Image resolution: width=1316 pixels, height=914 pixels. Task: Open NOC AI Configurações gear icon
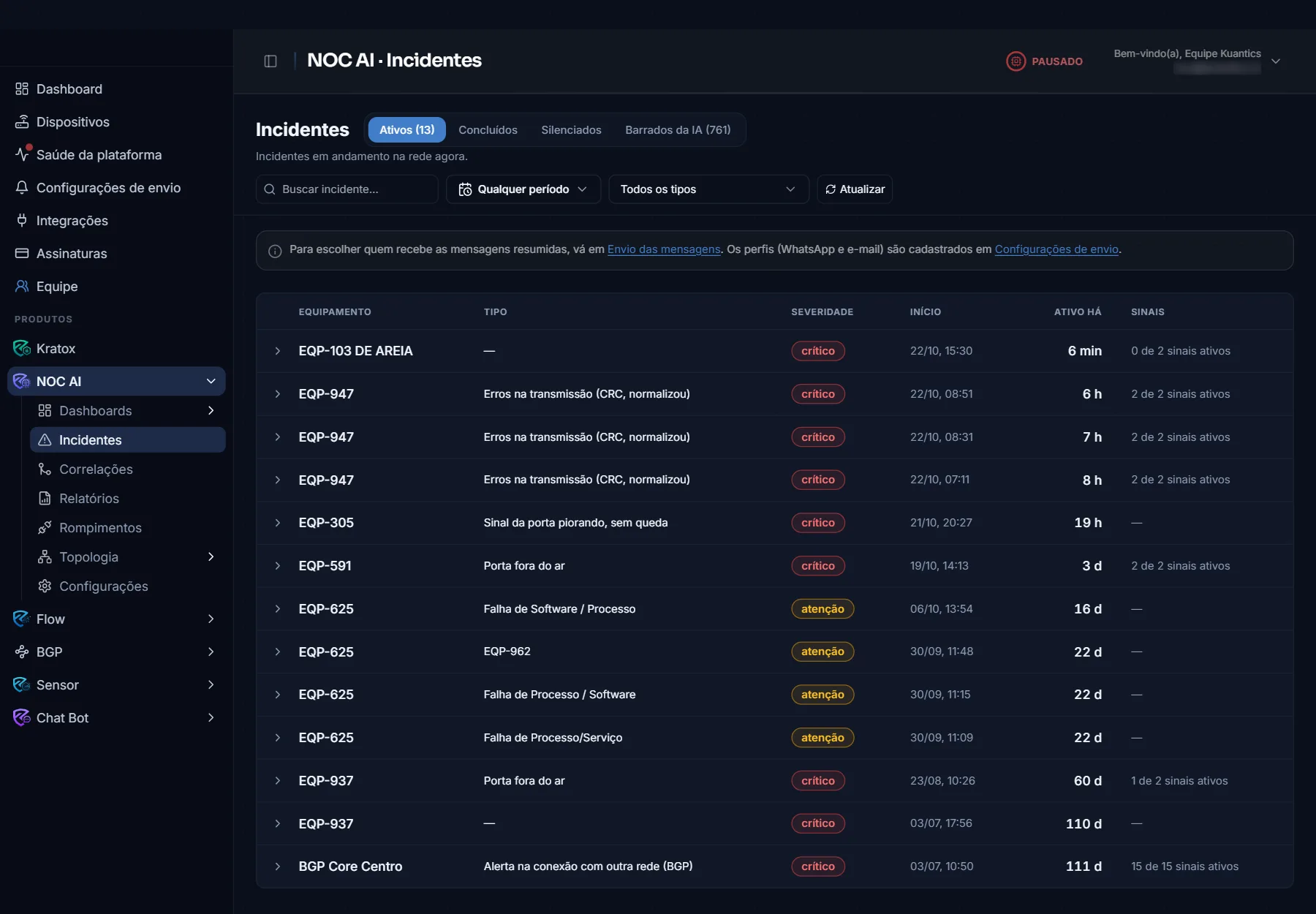pos(45,586)
